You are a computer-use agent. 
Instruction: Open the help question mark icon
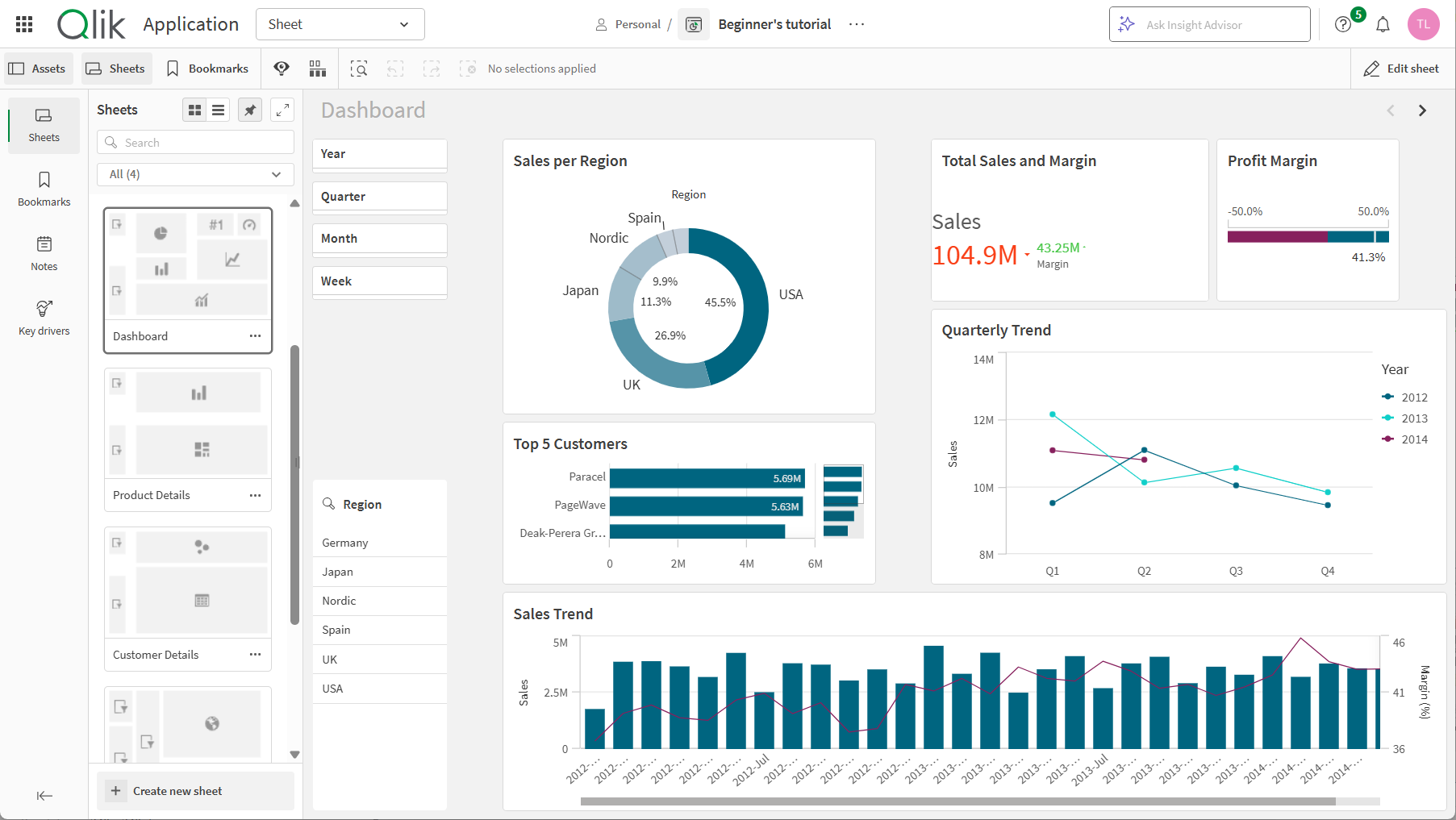click(1343, 24)
